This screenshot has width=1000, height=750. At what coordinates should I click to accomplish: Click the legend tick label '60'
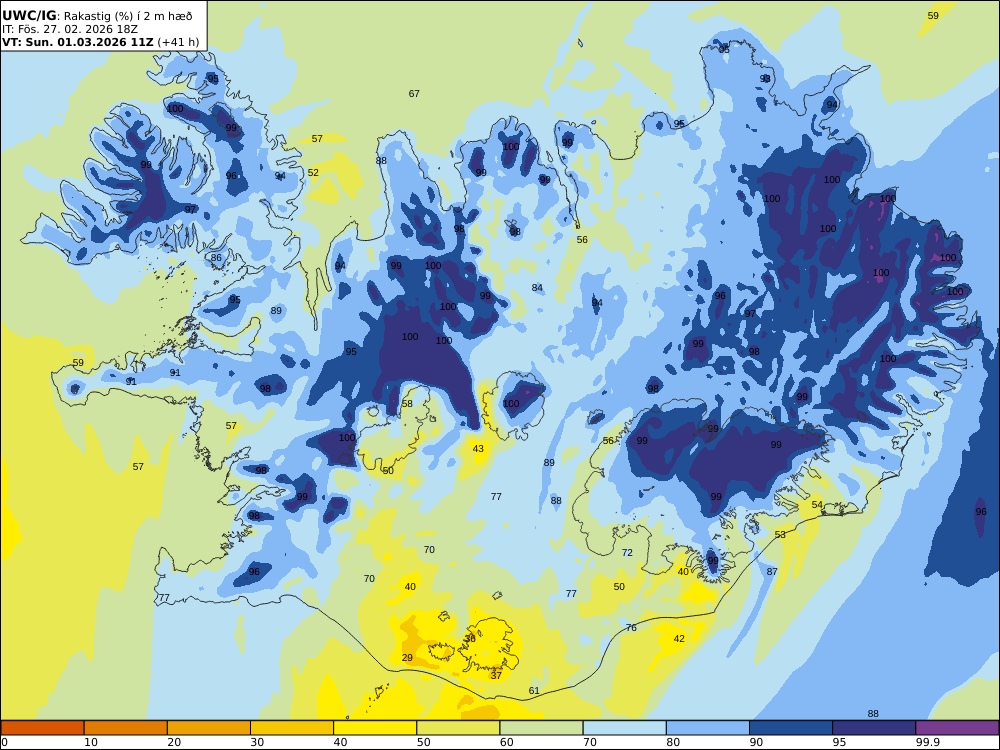506,742
